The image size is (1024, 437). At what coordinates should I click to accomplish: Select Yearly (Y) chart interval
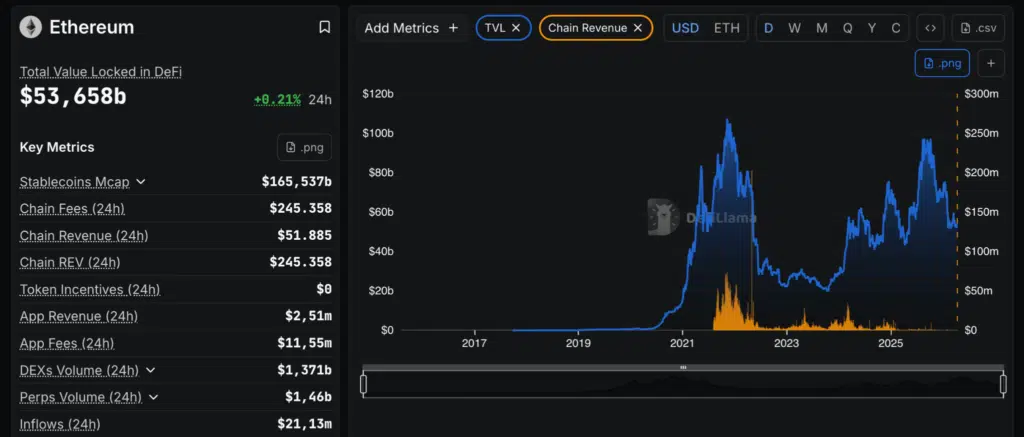pos(872,28)
